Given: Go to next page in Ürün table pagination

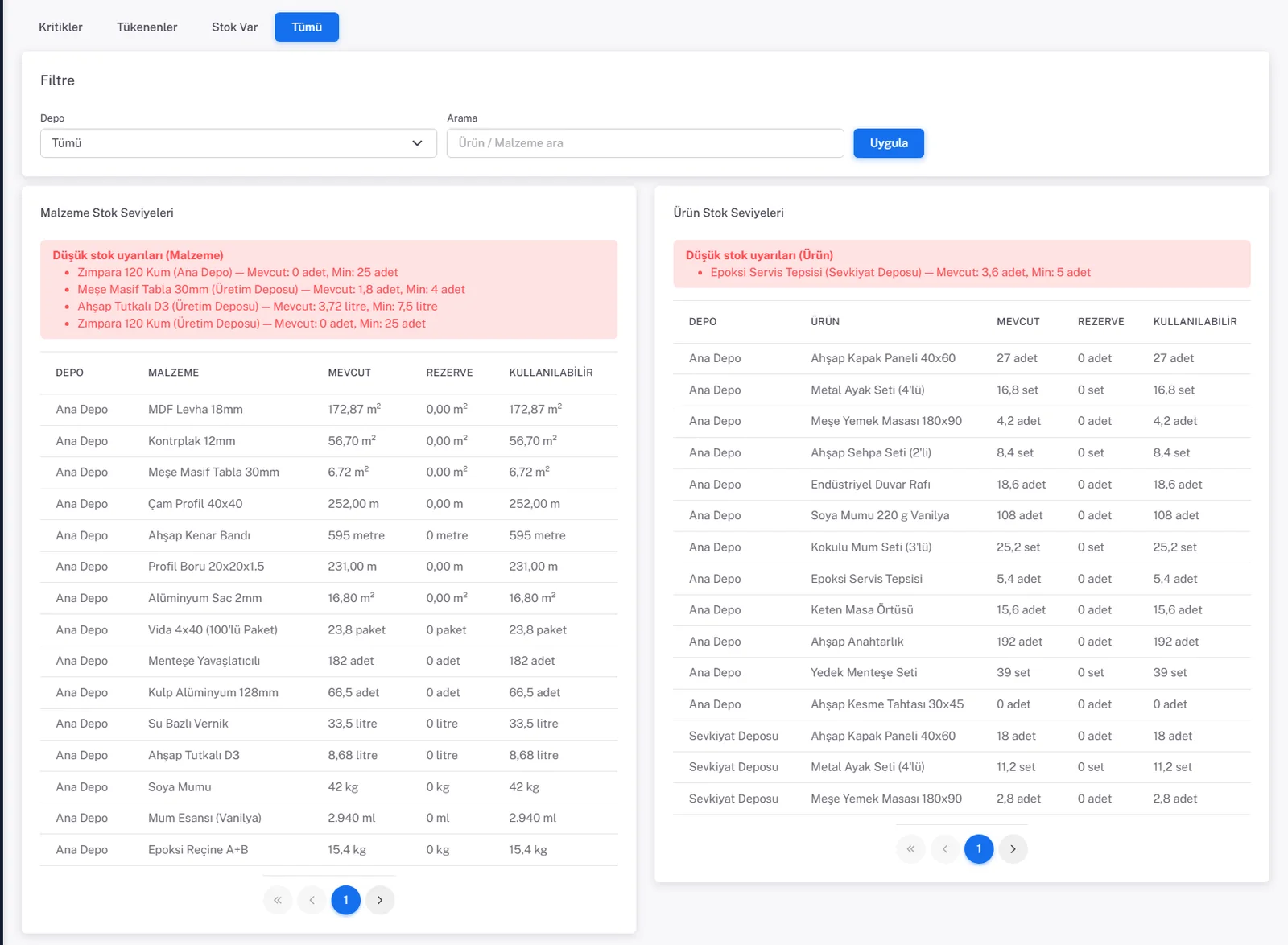Looking at the screenshot, I should [1013, 848].
